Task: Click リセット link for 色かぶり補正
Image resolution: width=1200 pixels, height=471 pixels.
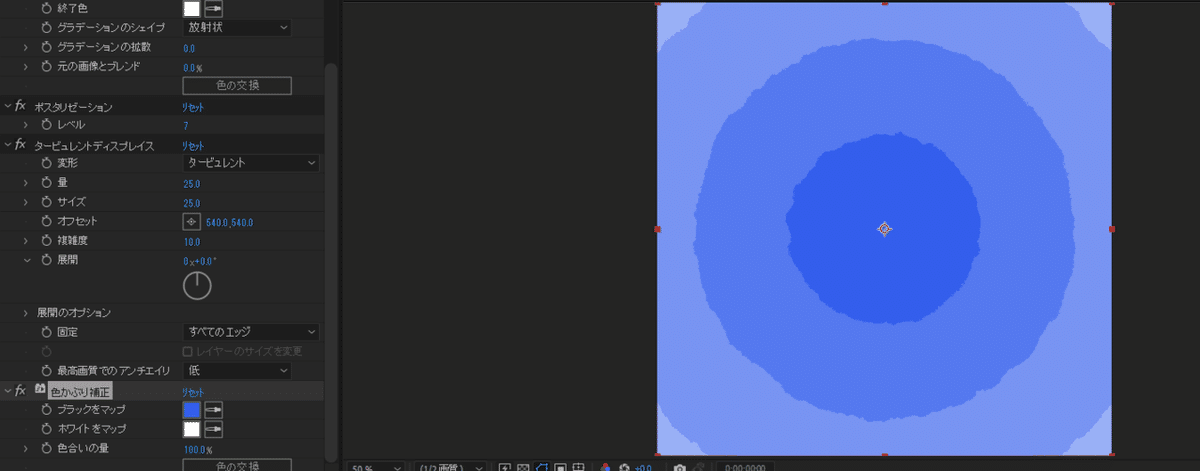Action: pyautogui.click(x=192, y=391)
